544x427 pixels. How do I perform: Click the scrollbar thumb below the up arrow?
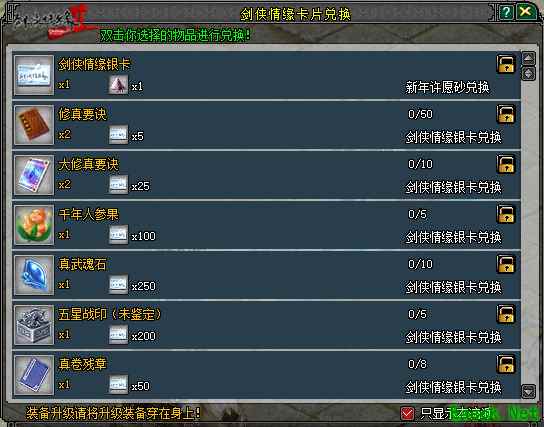tap(528, 74)
